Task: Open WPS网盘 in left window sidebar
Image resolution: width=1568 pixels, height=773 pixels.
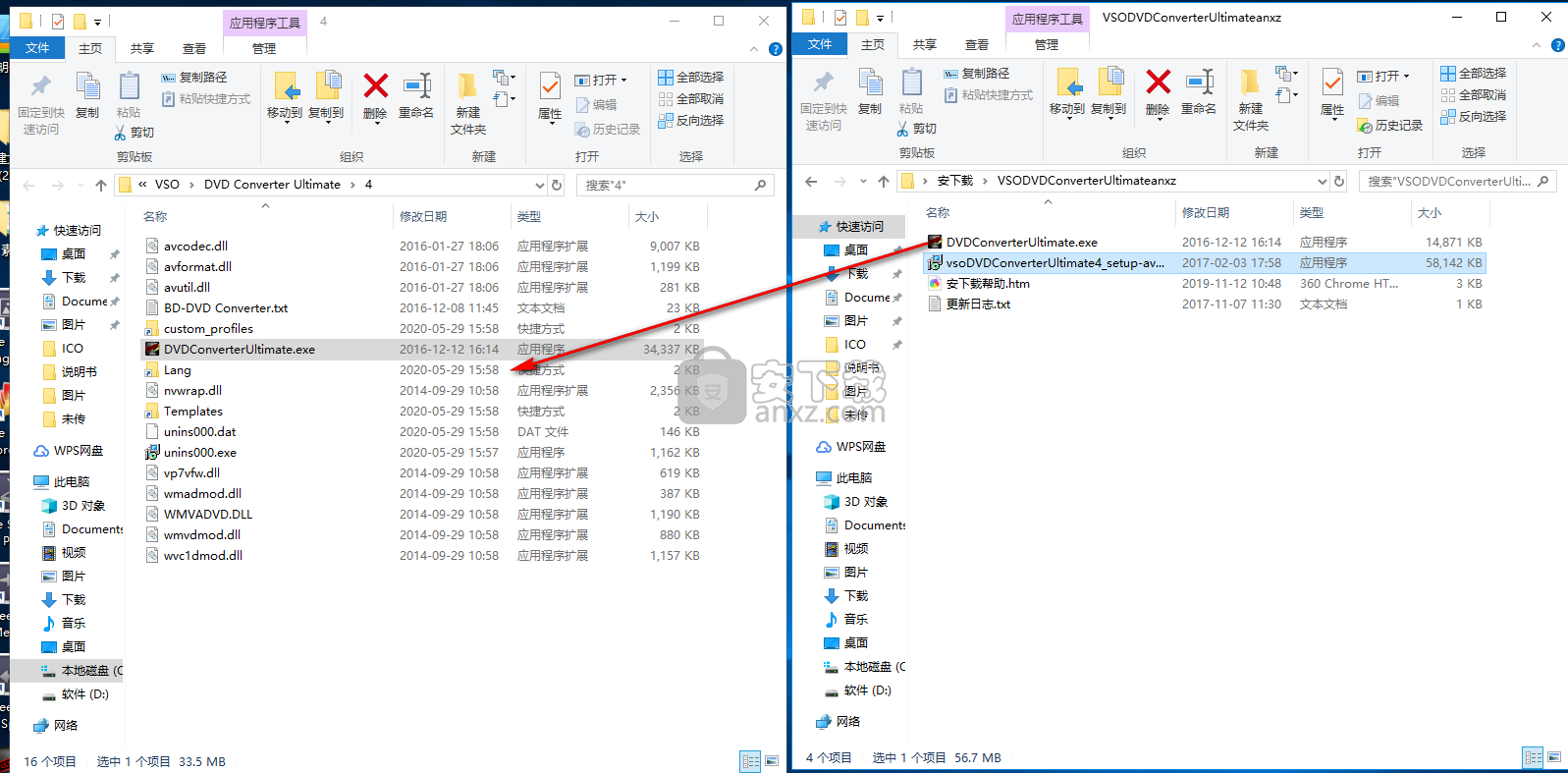Action: click(68, 451)
